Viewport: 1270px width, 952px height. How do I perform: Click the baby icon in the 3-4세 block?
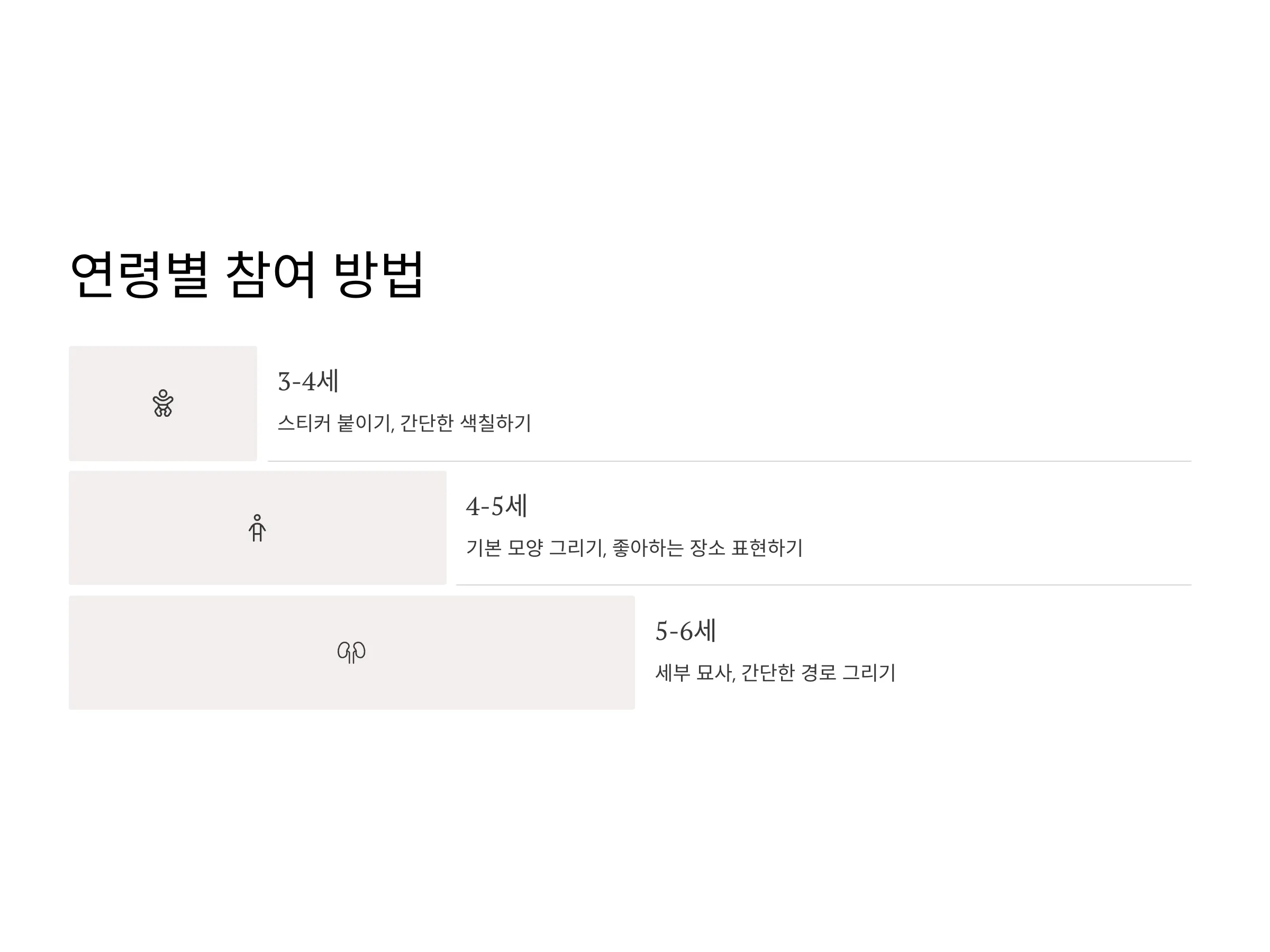pos(163,404)
